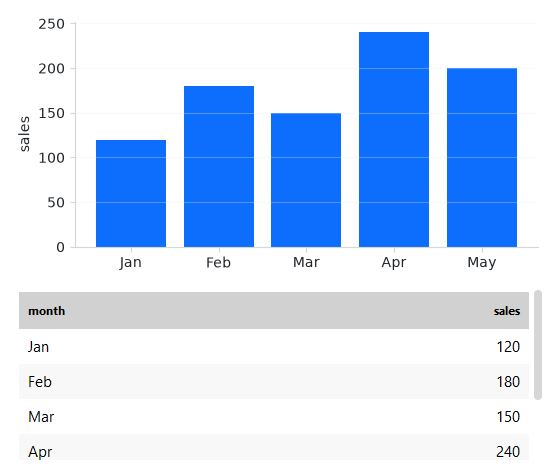Screen dimensions: 556x476
Task: Click the Apr x-axis label
Action: [x=394, y=263]
